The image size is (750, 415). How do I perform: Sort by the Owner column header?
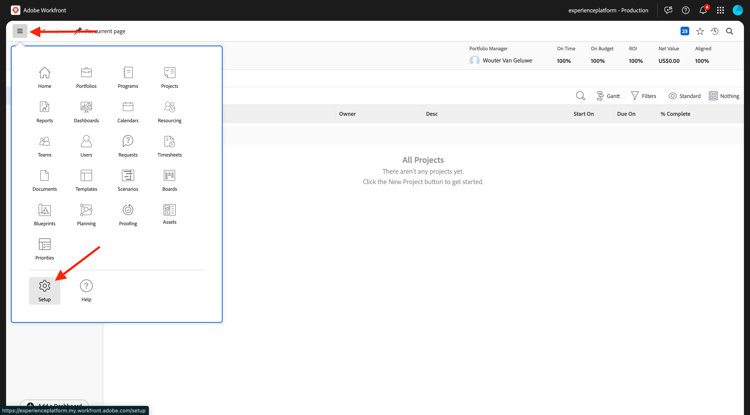(x=347, y=114)
